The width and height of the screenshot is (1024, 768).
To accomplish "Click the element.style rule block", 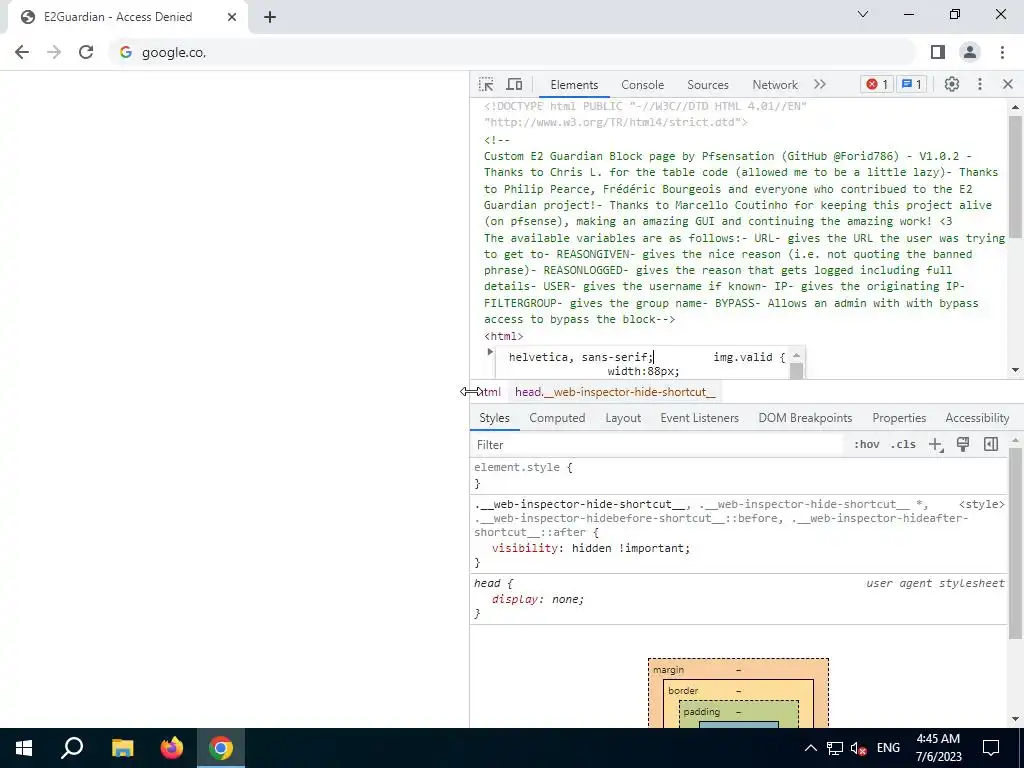I will (739, 475).
